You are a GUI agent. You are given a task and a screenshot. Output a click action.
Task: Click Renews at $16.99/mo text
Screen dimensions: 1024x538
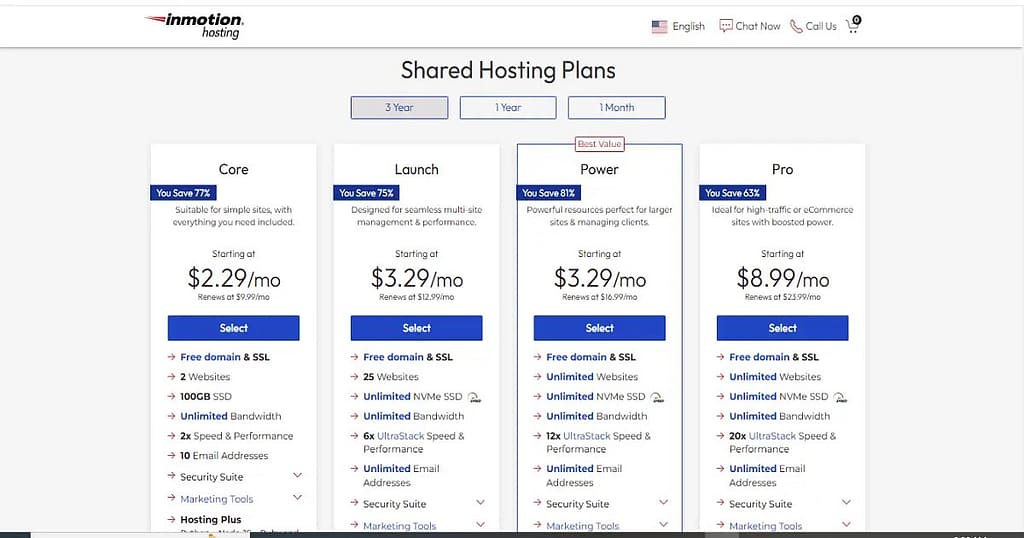pos(600,297)
